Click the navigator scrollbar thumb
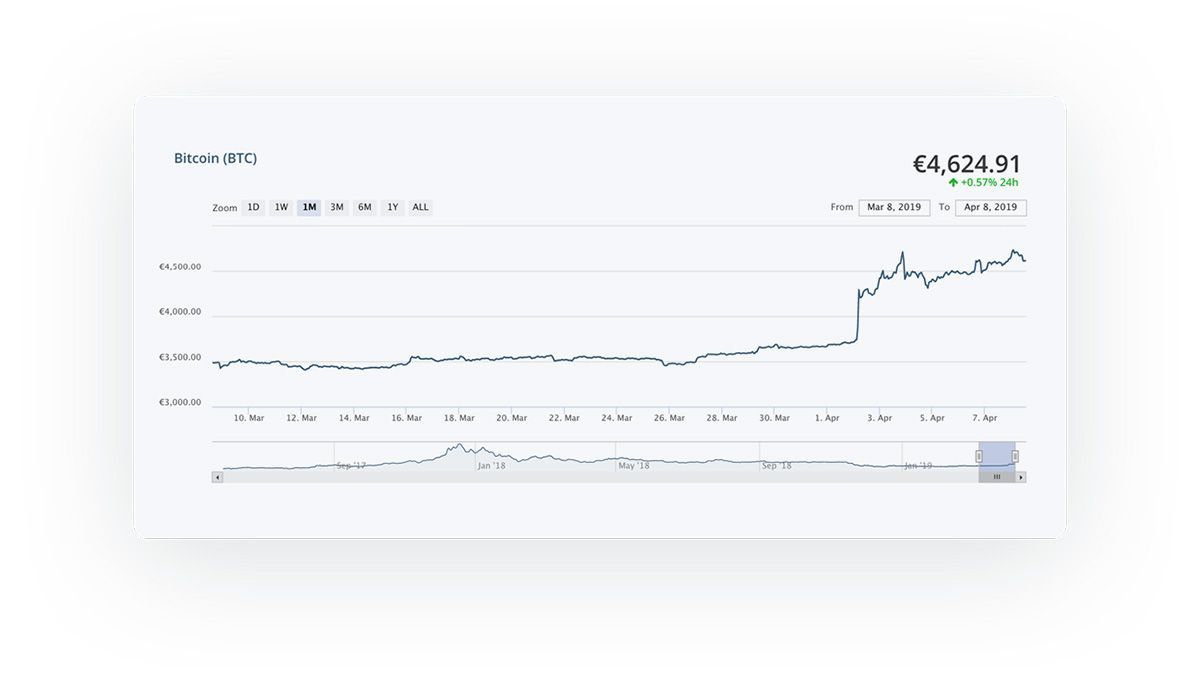The height and width of the screenshot is (674, 1200). coord(996,478)
